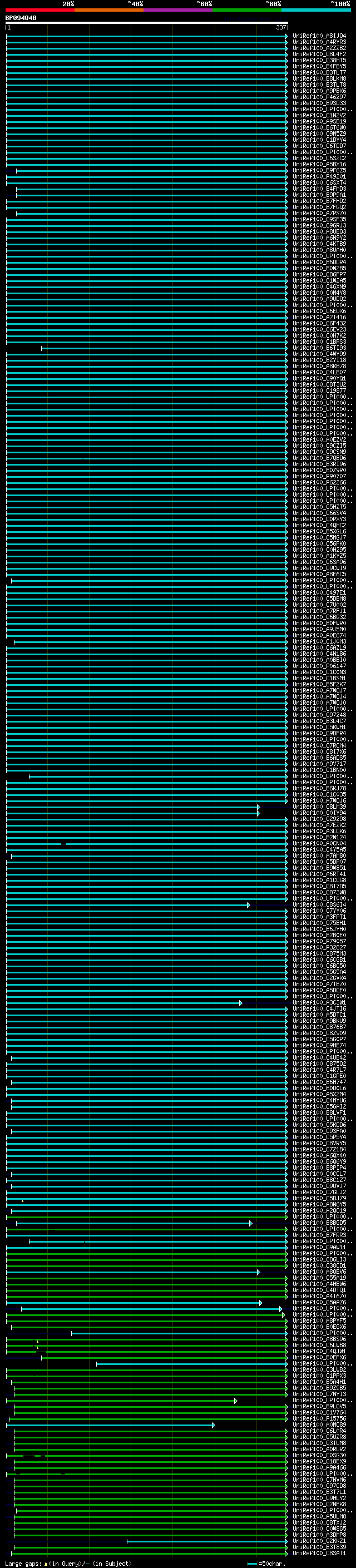Click the UniRef100_C7U002 label
Image resolution: width=356 pixels, height=1568 pixels.
[x=319, y=605]
